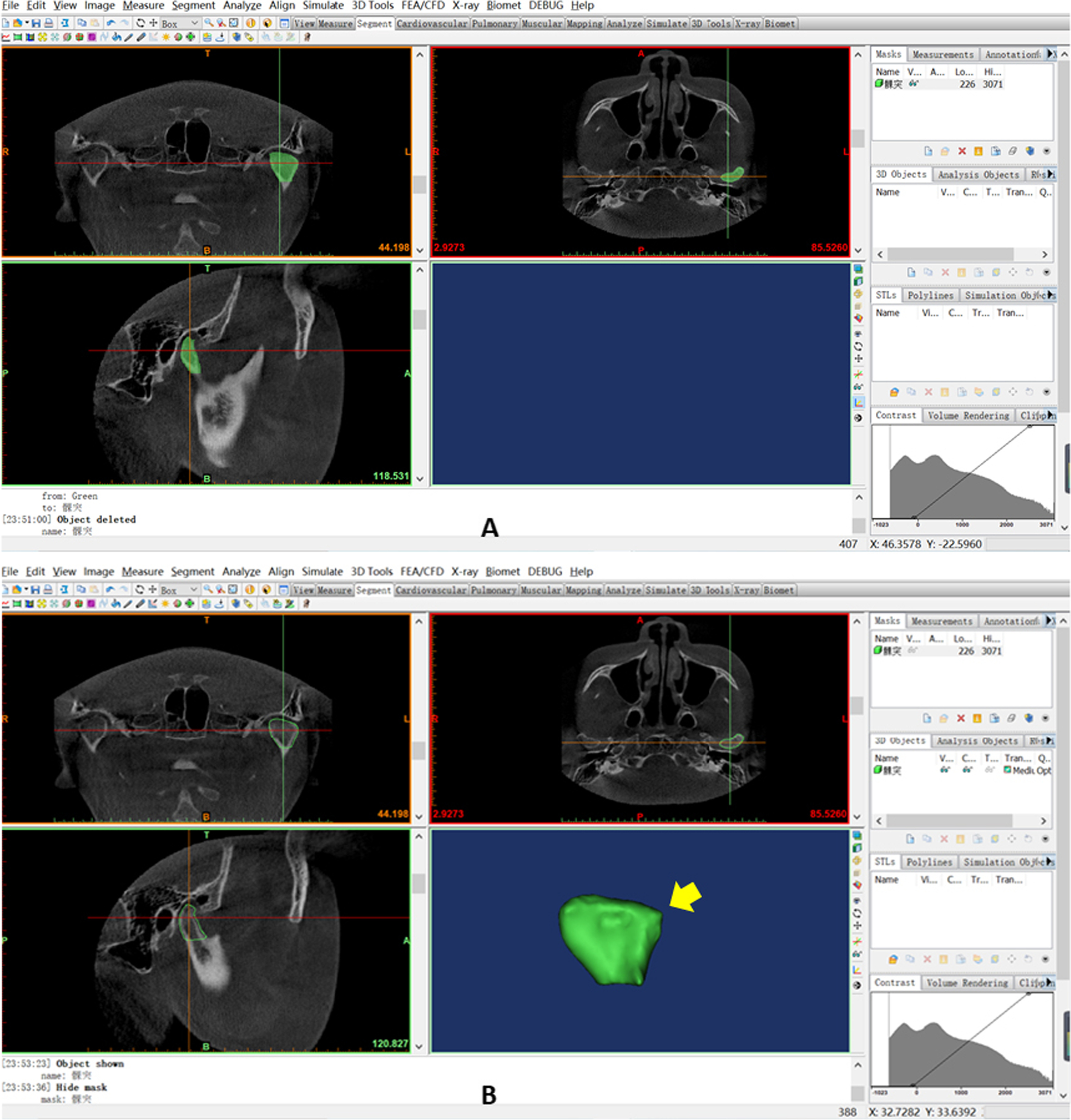Toggle mask visibility glasses in top Masks row

pos(914,84)
